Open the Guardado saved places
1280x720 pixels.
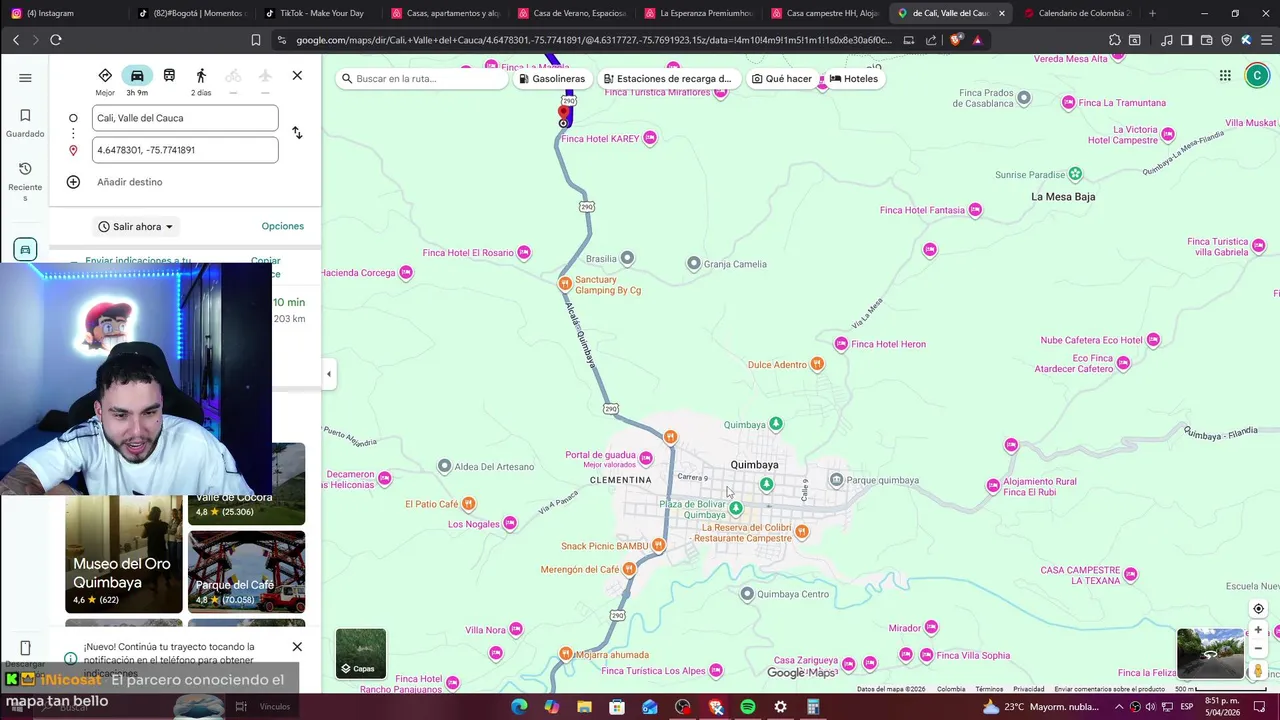click(25, 123)
